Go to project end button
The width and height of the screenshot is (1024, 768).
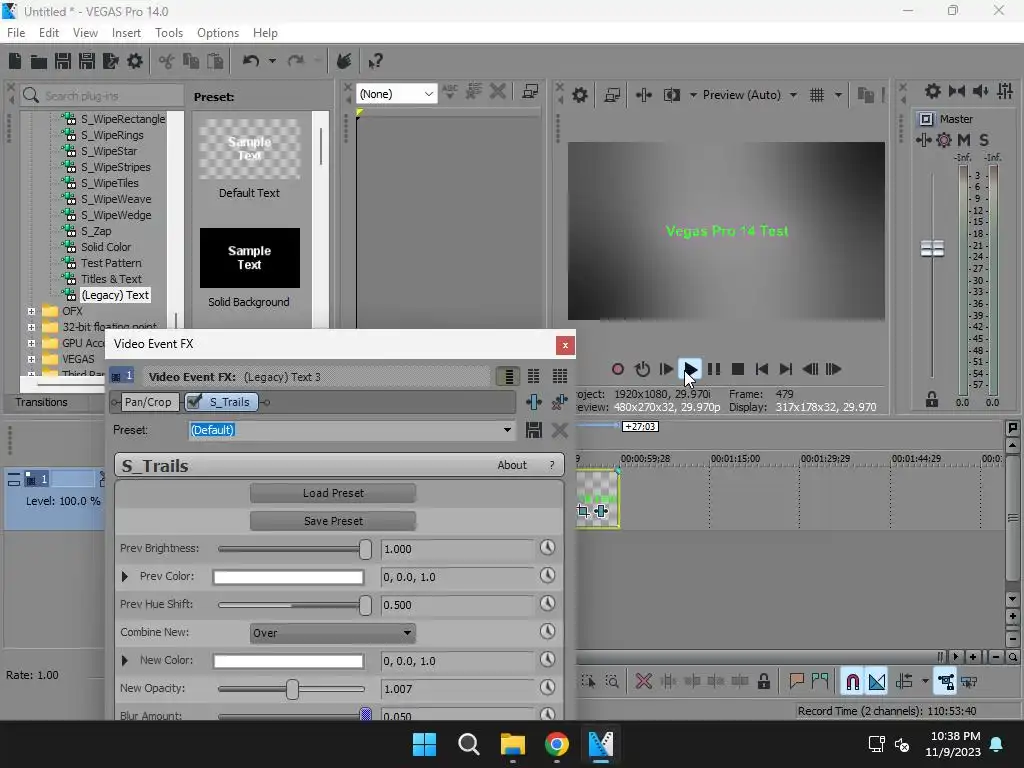[x=786, y=370]
